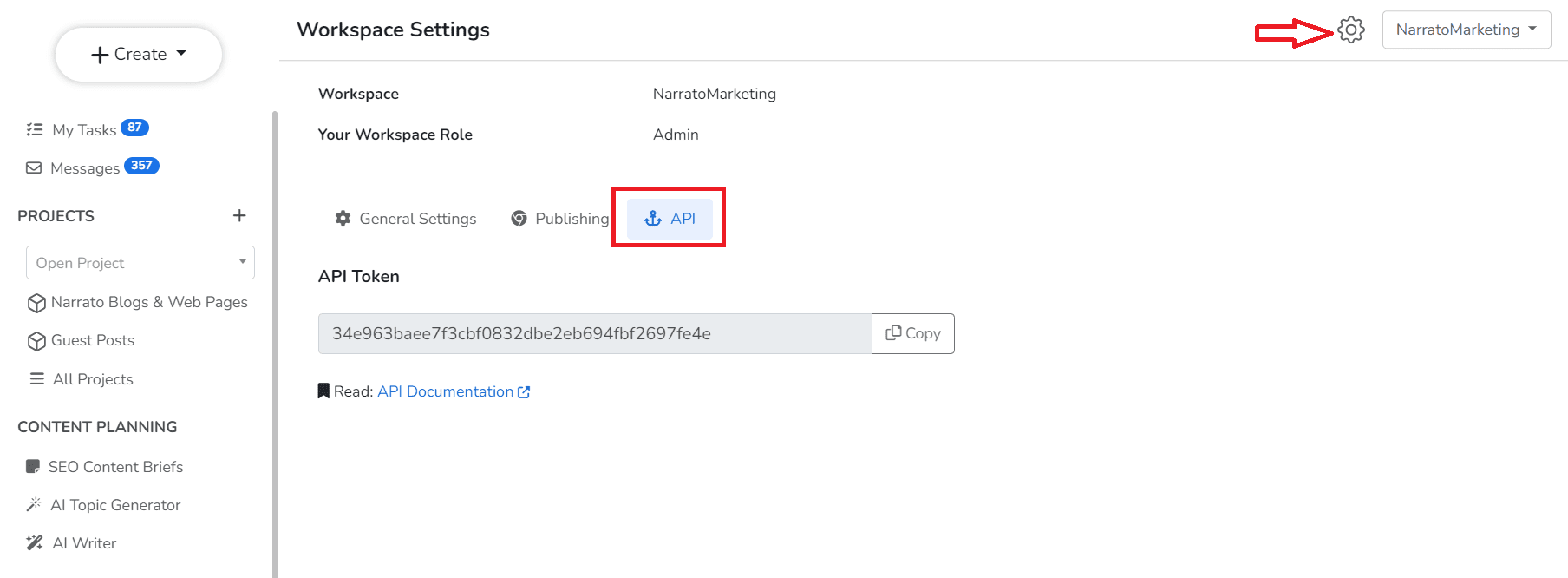Go to My Tasks
The width and height of the screenshot is (1568, 578).
click(x=84, y=130)
